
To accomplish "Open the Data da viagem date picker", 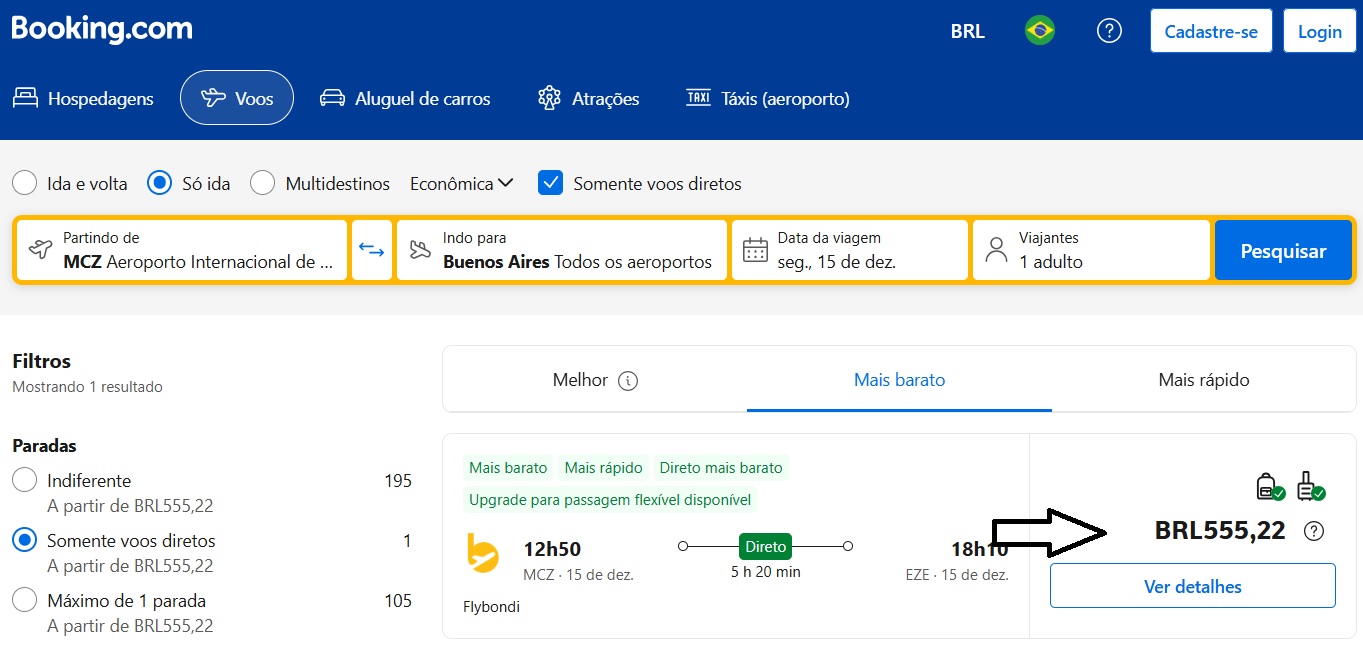I will tap(850, 250).
